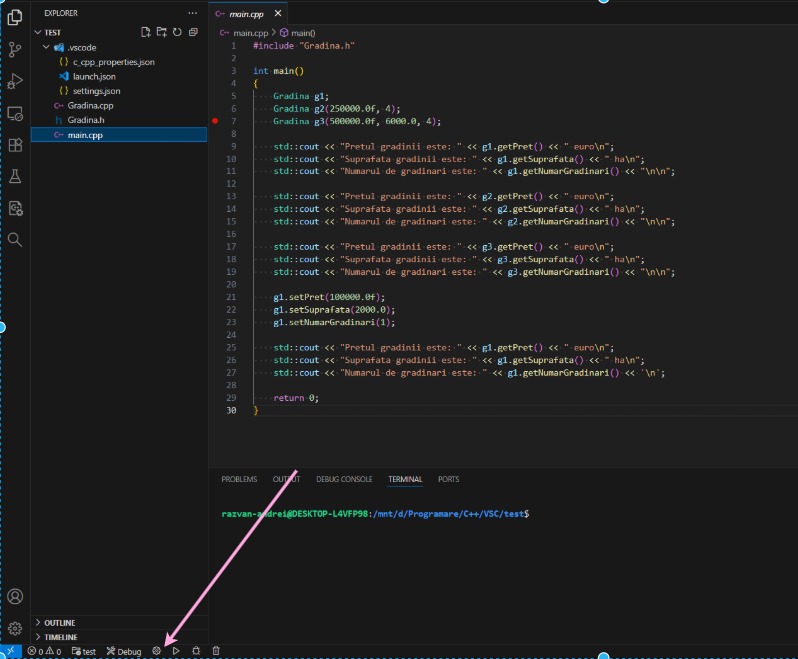Switch to the PROBLEMS tab
This screenshot has width=798, height=659.
coord(239,479)
